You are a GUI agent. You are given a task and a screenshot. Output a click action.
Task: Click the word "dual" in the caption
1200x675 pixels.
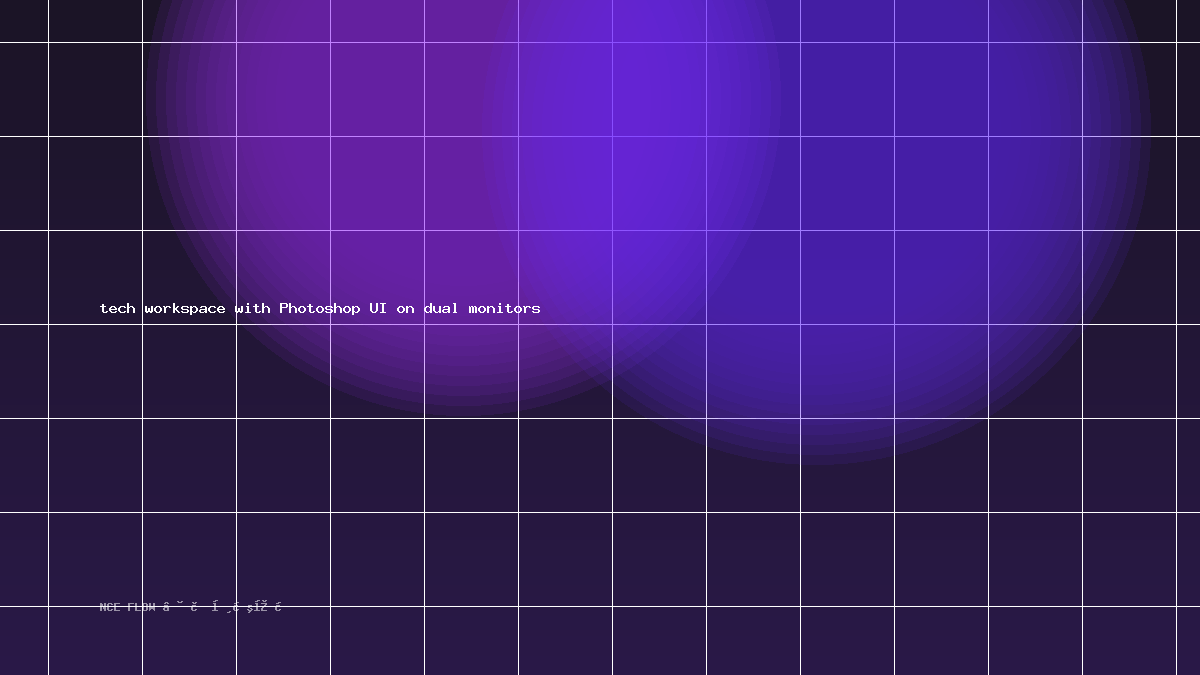point(441,308)
